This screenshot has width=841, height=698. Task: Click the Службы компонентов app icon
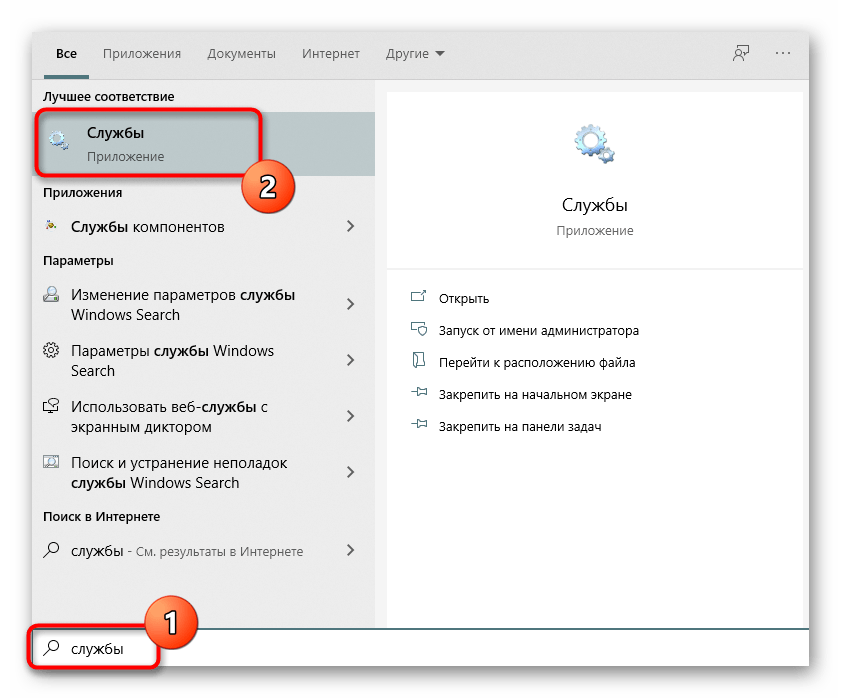52,227
